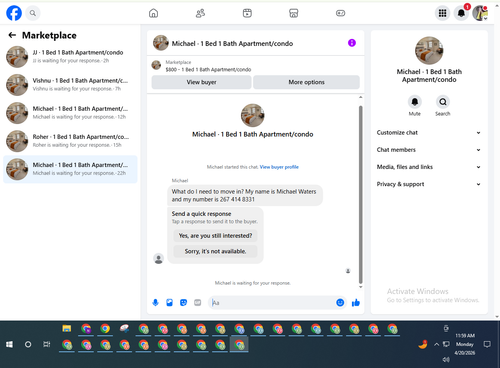
Task: Click the header apartment listing avatar
Action: click(161, 43)
